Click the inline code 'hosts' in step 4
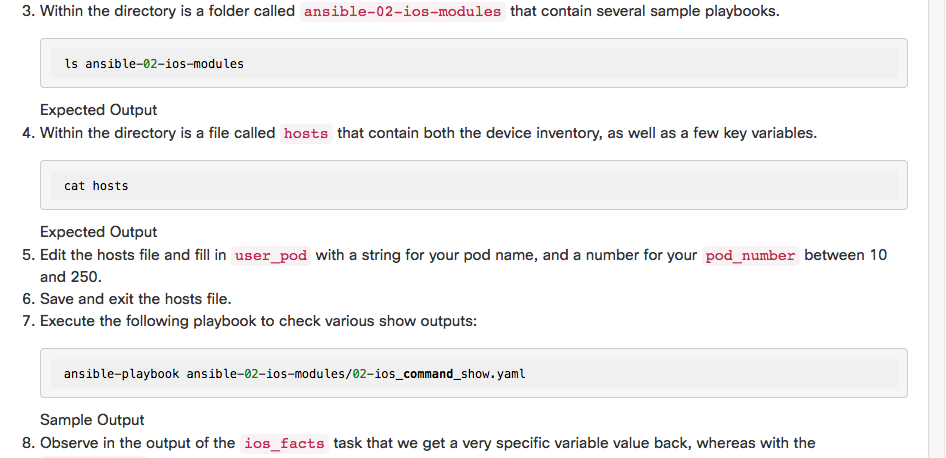Image resolution: width=946 pixels, height=458 pixels. (x=306, y=133)
